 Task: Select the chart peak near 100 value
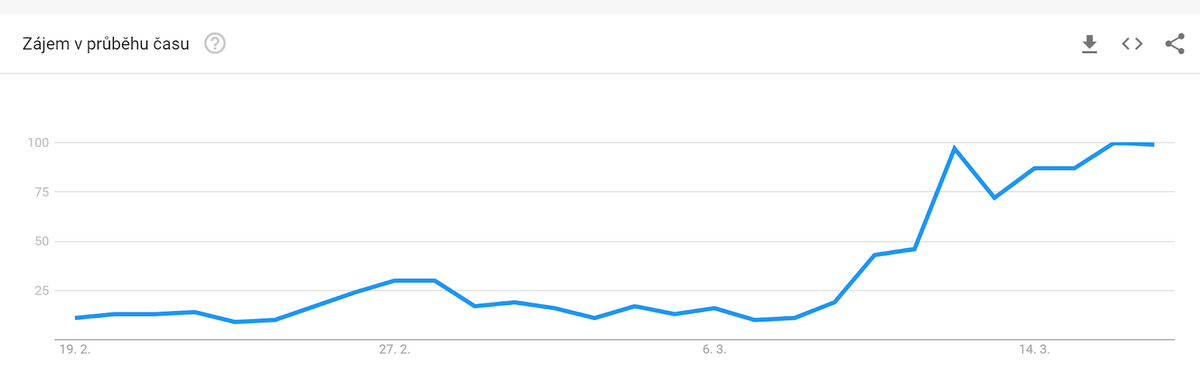click(1114, 143)
